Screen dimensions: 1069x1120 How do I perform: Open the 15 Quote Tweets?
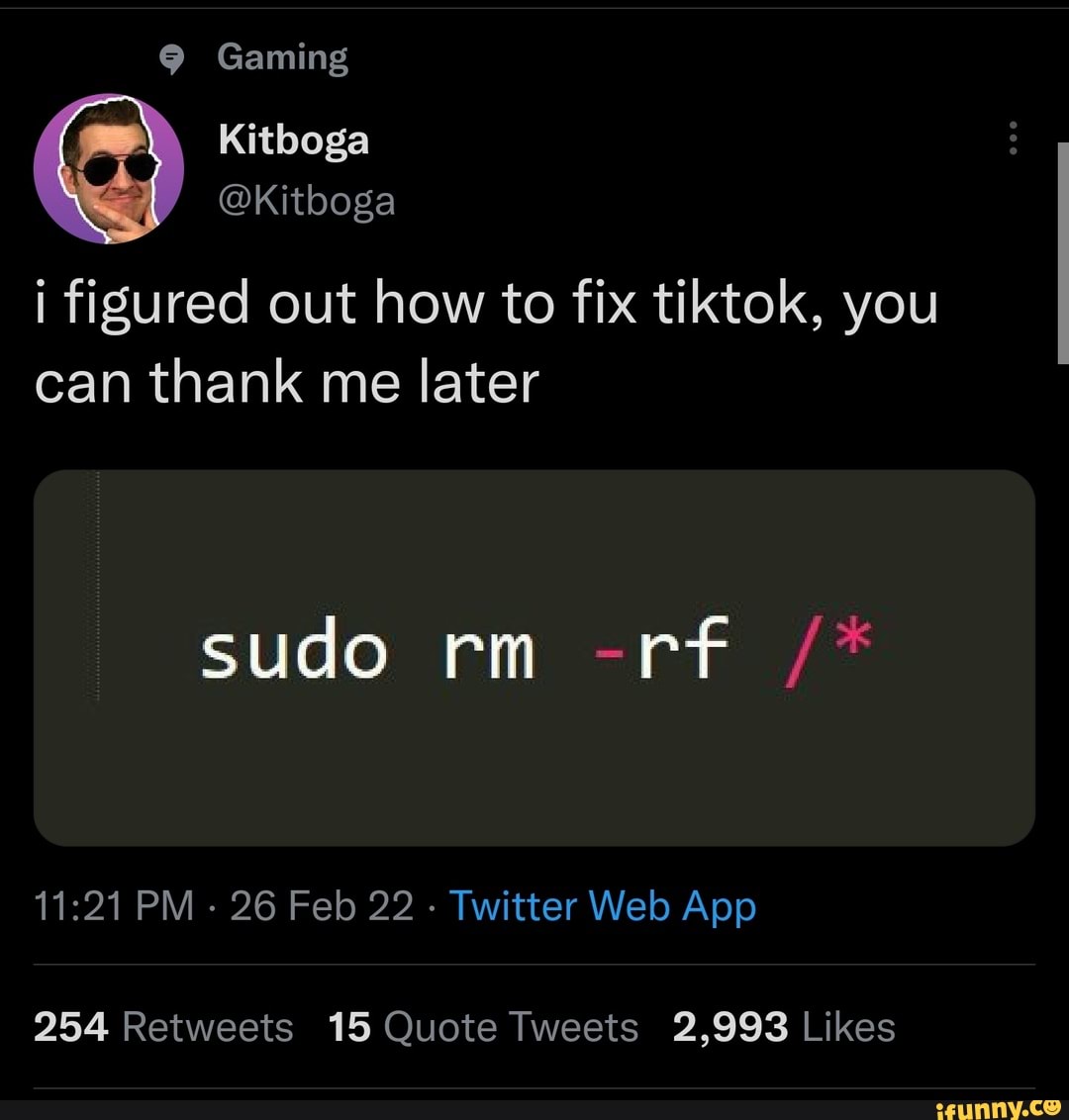[x=483, y=1027]
